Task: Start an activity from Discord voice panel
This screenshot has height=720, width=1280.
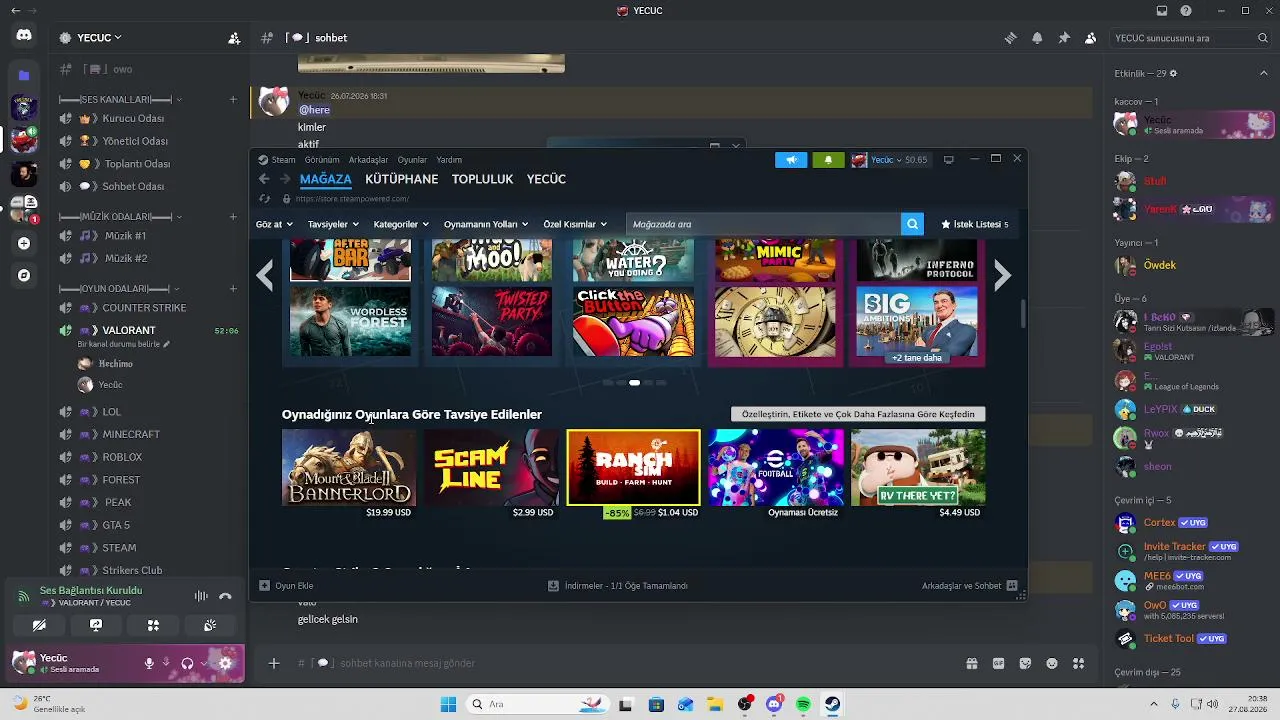Action: 153,626
